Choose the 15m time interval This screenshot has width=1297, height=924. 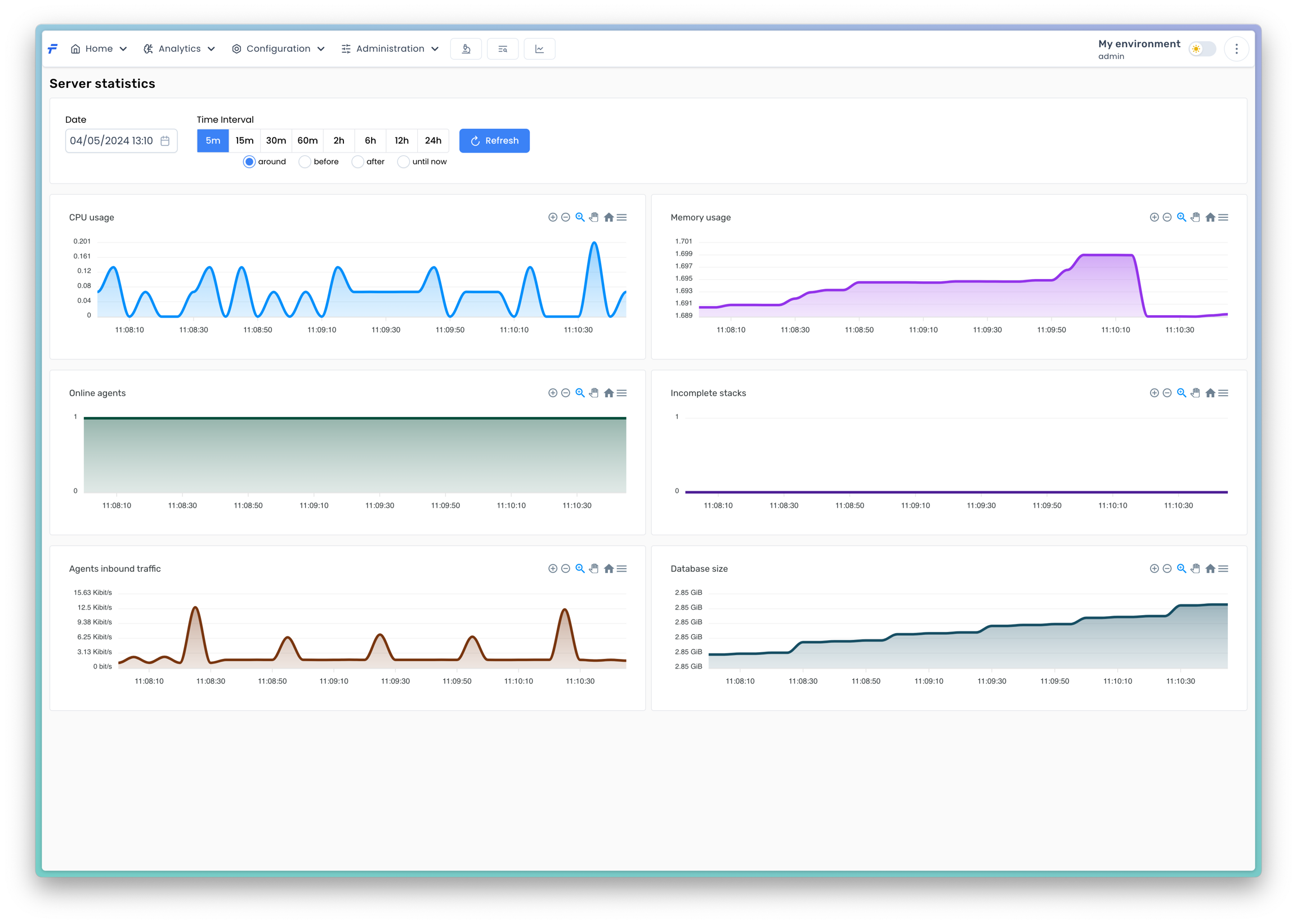pos(245,141)
